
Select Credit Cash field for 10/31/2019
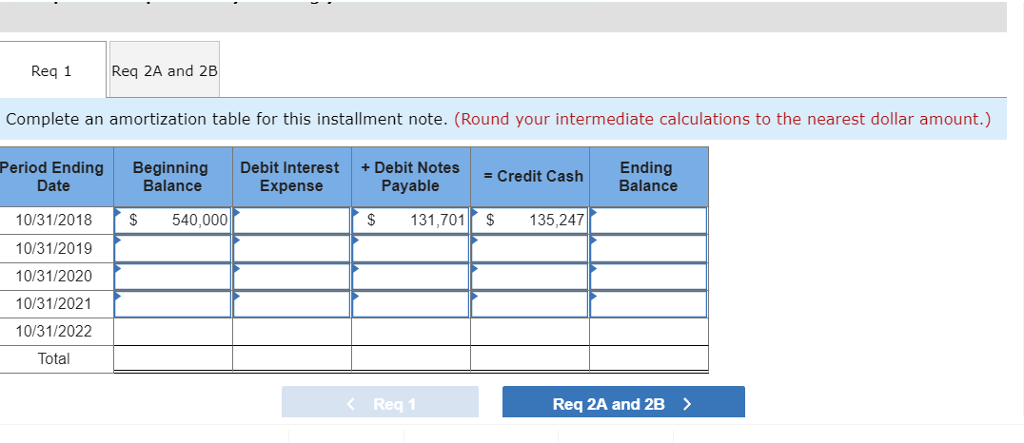[x=530, y=248]
